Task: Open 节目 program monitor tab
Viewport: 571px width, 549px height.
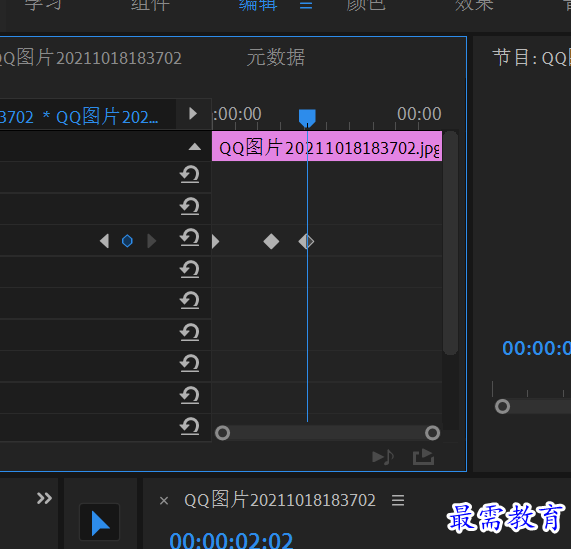Action: click(531, 58)
